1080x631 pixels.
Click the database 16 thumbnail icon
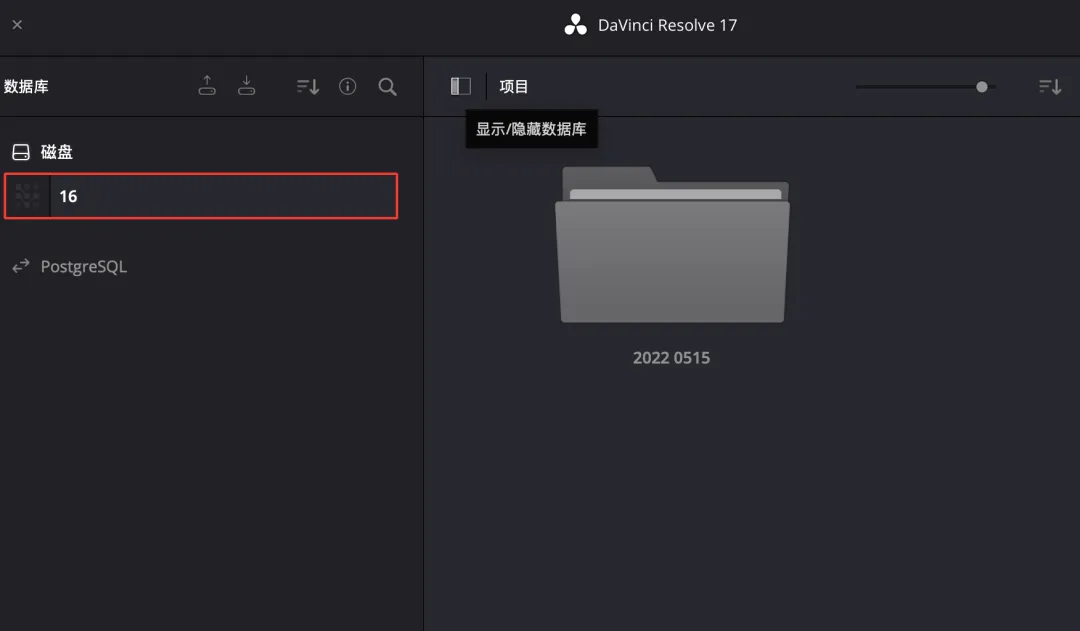[28, 196]
